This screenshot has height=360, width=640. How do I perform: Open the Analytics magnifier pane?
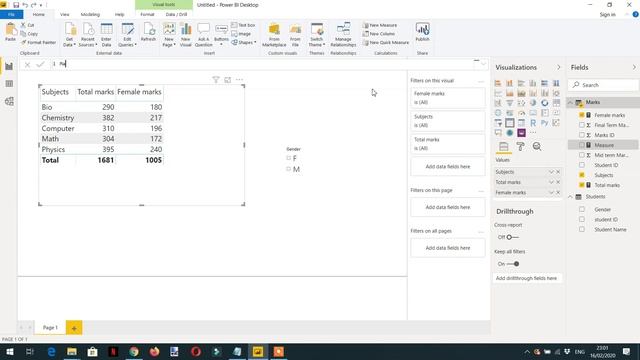(537, 147)
